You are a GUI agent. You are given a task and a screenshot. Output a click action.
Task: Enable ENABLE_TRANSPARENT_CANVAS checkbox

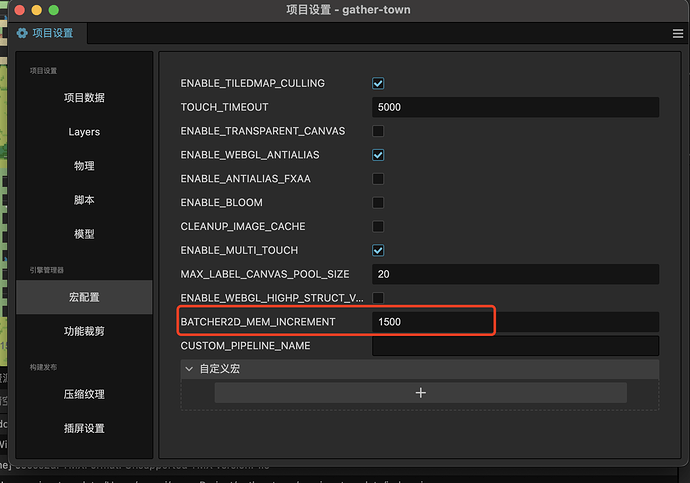coord(378,131)
